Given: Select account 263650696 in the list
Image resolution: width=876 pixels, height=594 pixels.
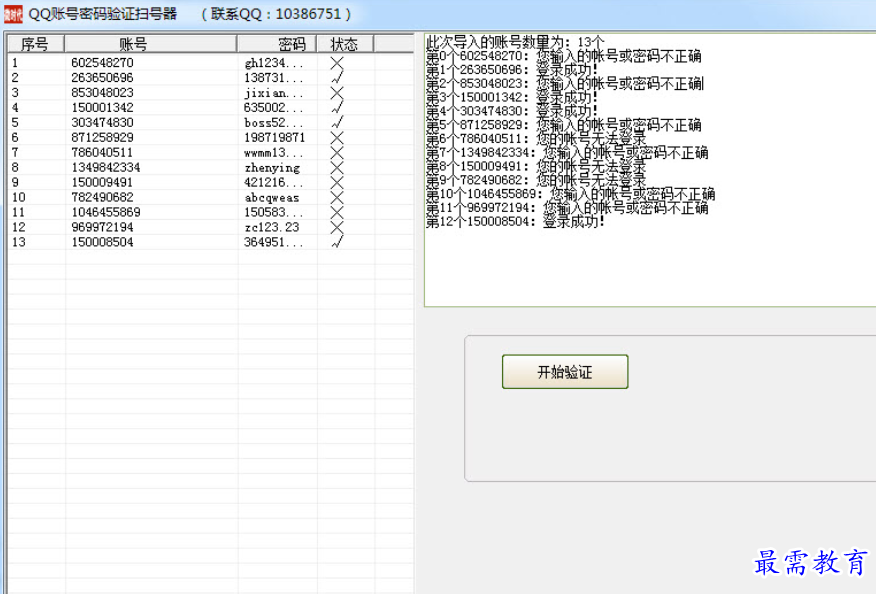Looking at the screenshot, I should tap(102, 78).
